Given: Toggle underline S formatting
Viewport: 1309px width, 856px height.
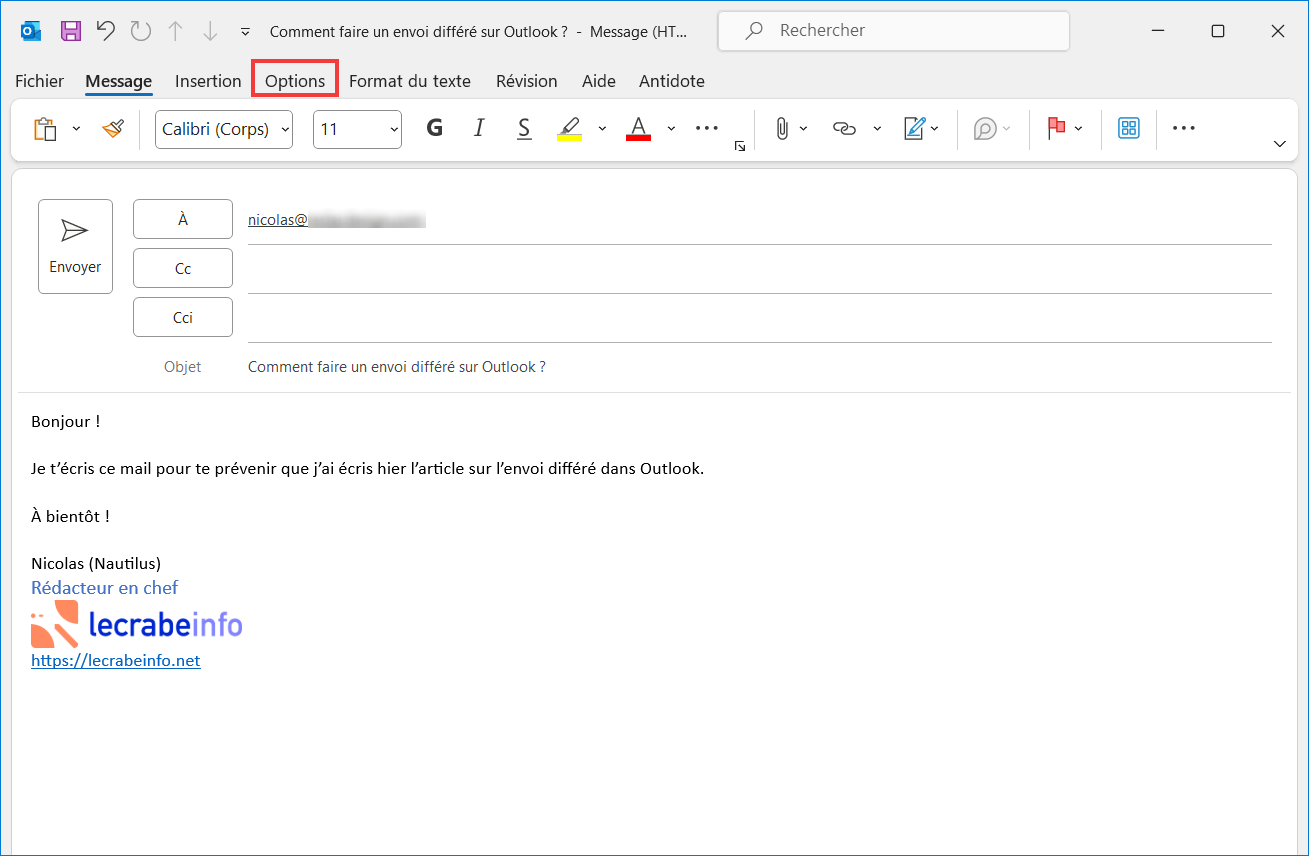Looking at the screenshot, I should [524, 128].
